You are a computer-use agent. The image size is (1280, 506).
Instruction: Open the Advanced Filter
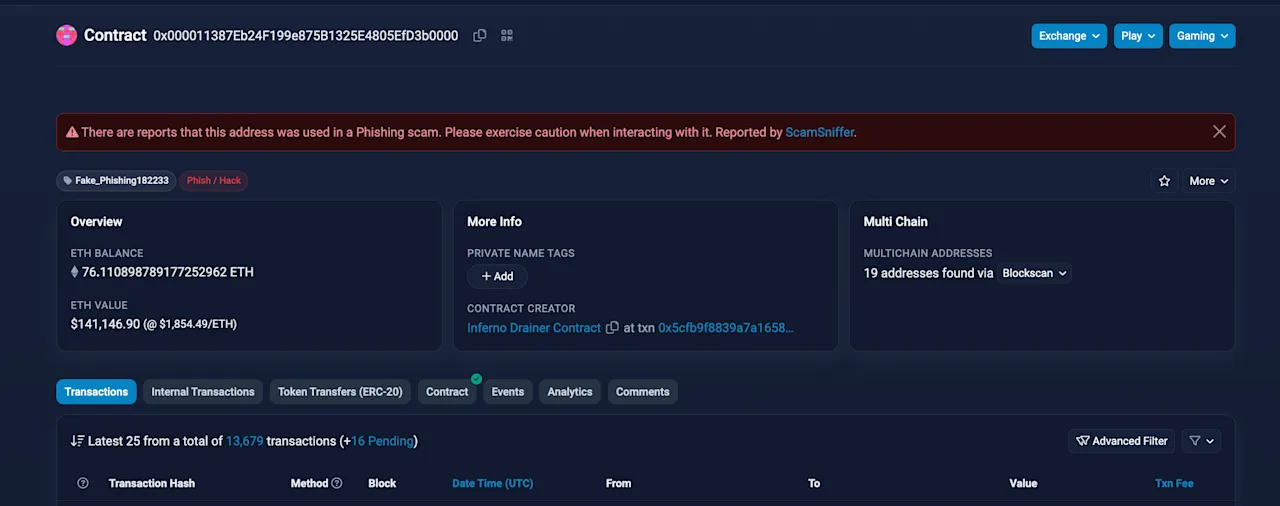click(1121, 441)
